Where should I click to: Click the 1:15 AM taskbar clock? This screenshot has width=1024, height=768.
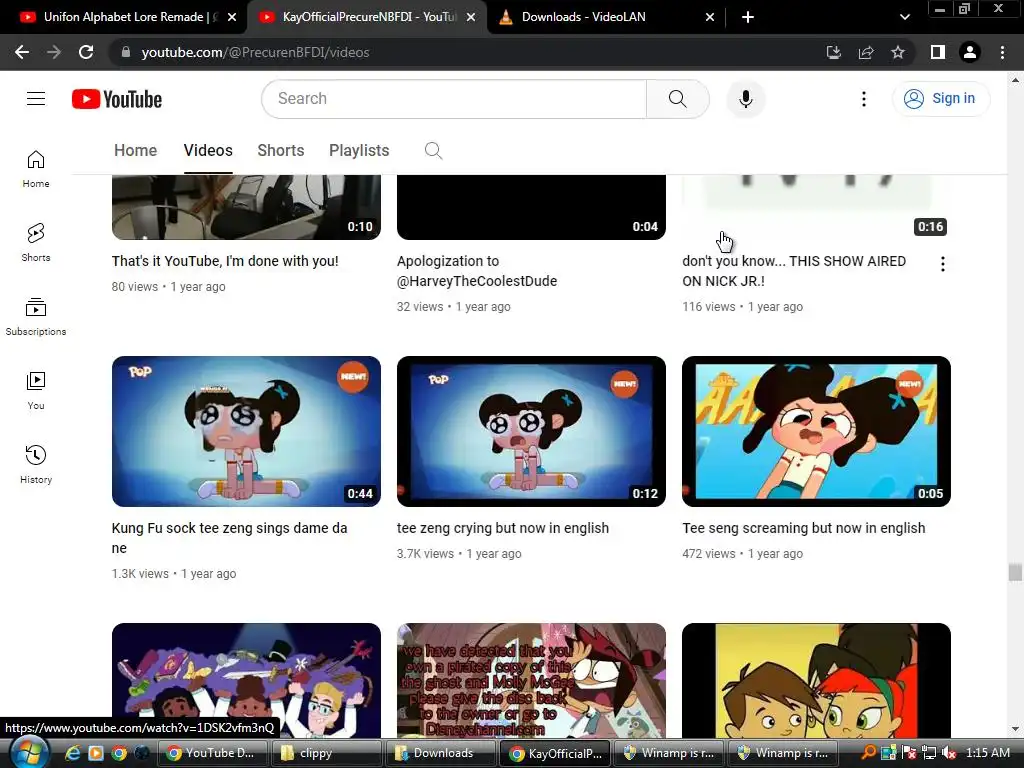987,753
